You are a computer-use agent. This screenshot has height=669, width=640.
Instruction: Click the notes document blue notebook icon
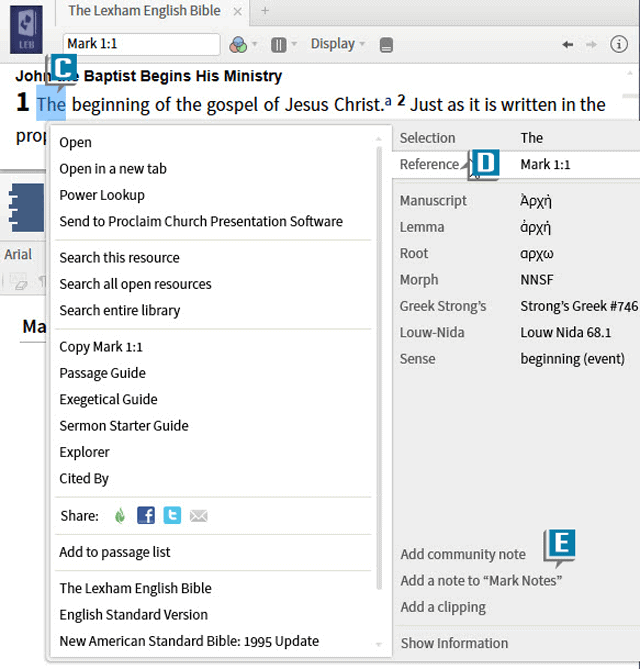[26, 208]
